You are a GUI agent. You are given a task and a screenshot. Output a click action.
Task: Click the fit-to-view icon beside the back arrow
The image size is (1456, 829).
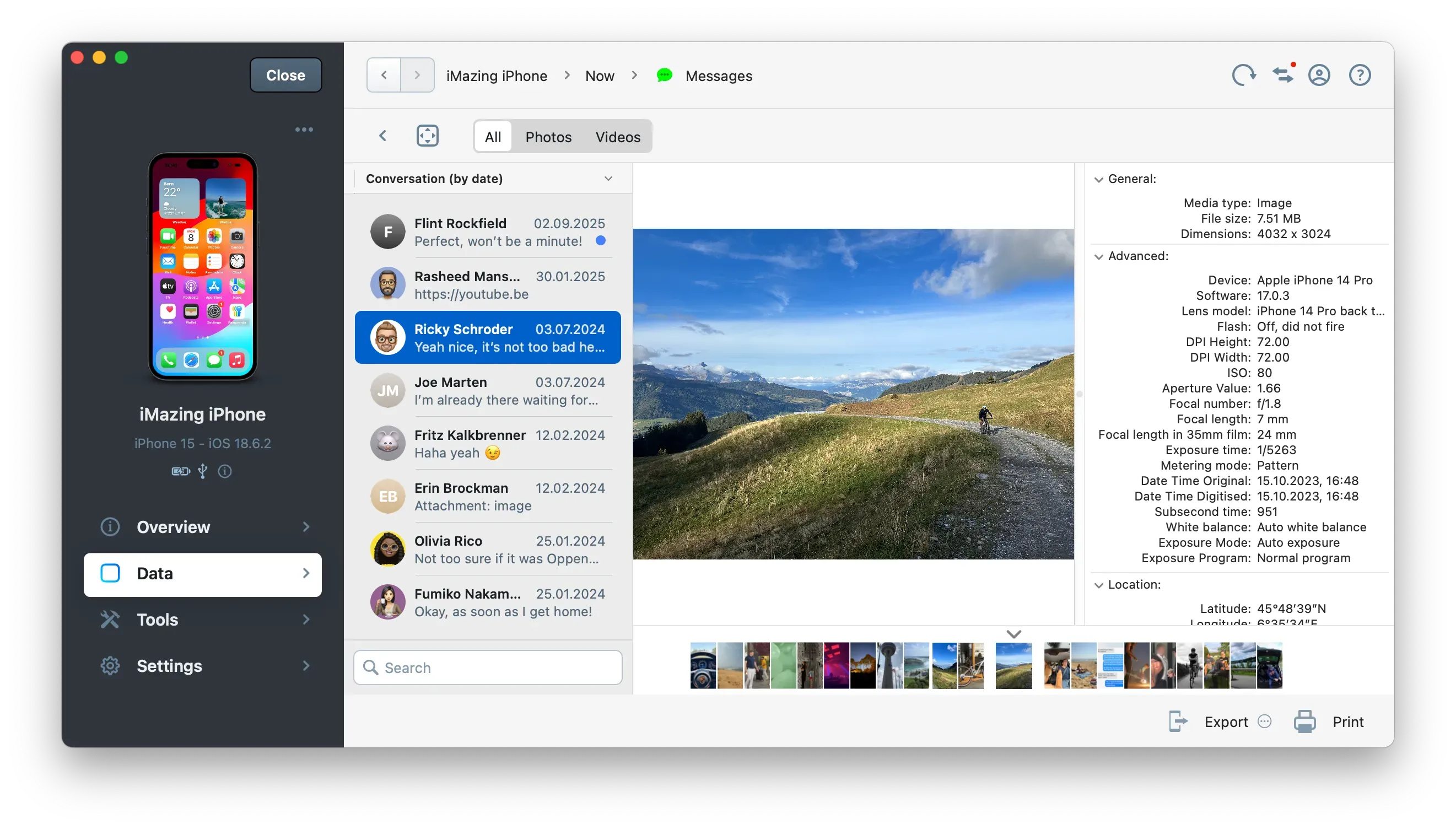[427, 136]
